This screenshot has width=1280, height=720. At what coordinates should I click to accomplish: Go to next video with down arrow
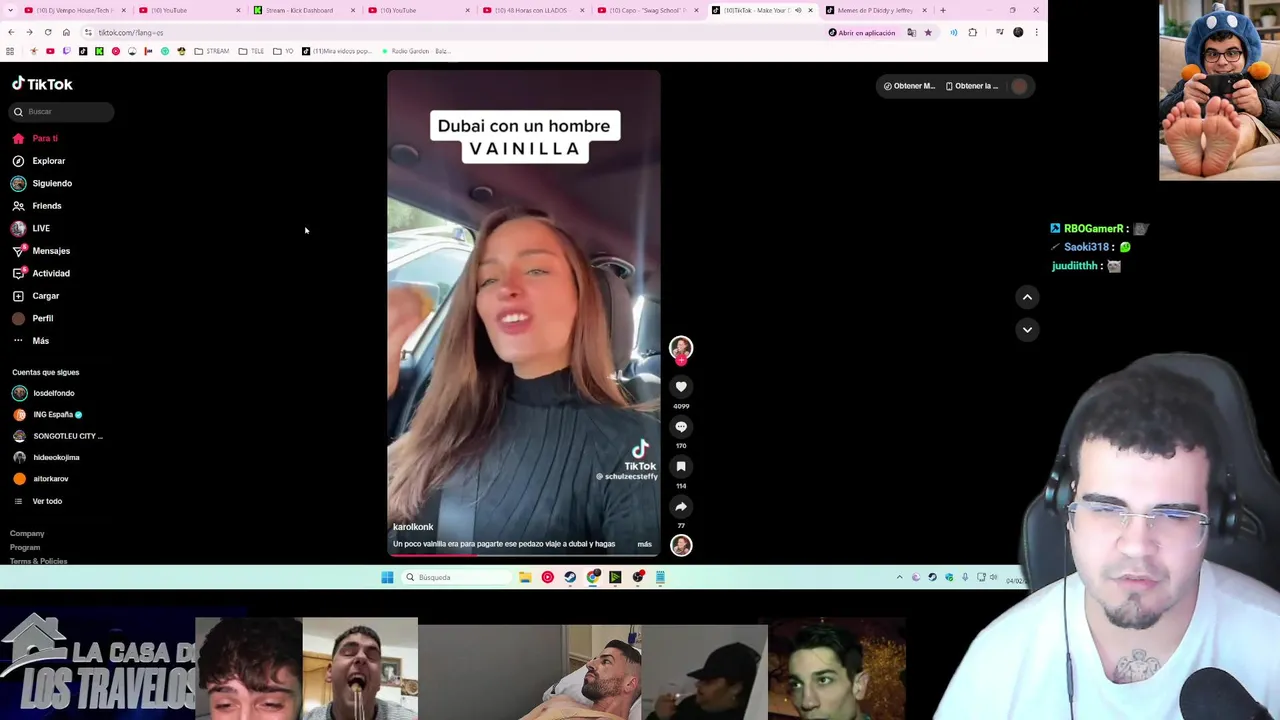(x=1027, y=330)
